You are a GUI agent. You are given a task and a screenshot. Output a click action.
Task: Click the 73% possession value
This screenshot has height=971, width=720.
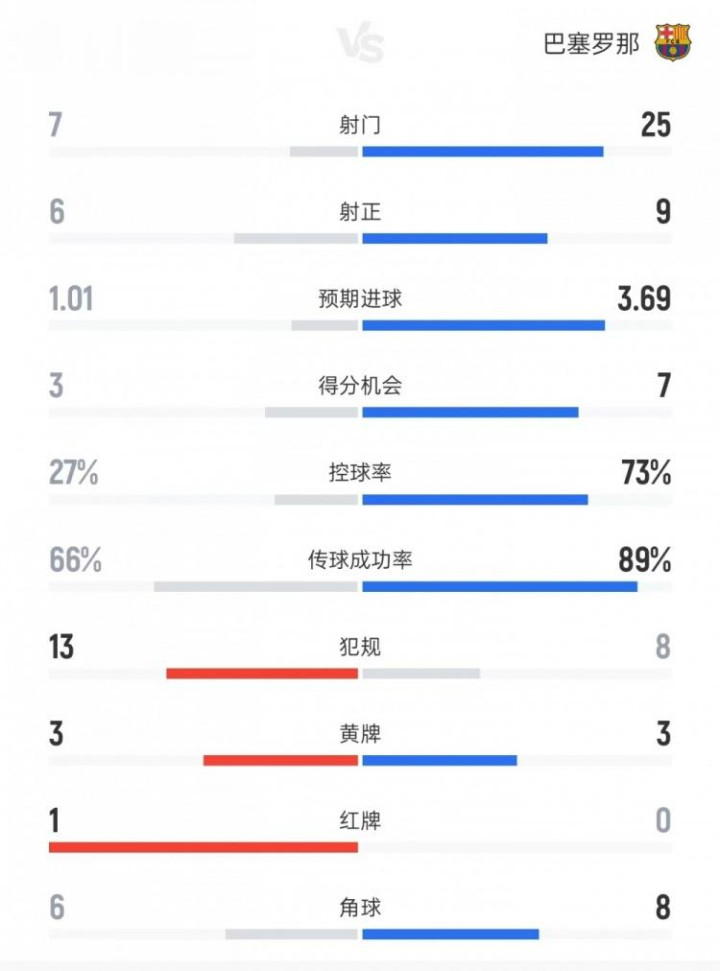645,473
